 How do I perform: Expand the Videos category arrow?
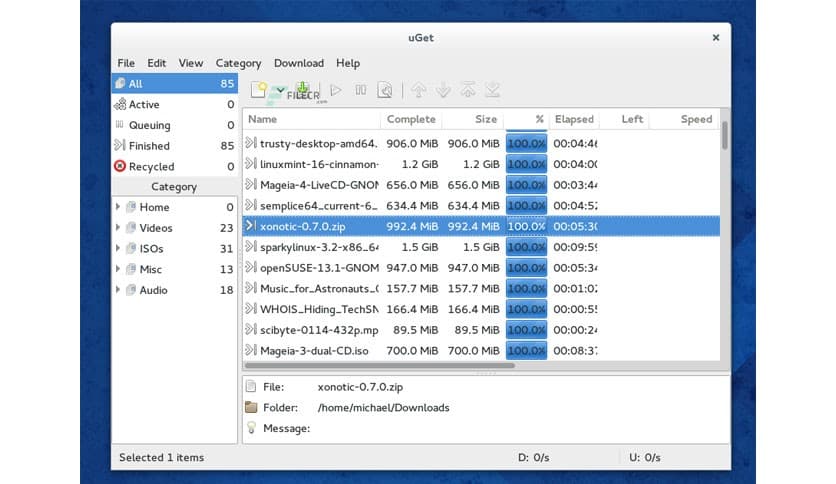(x=118, y=228)
